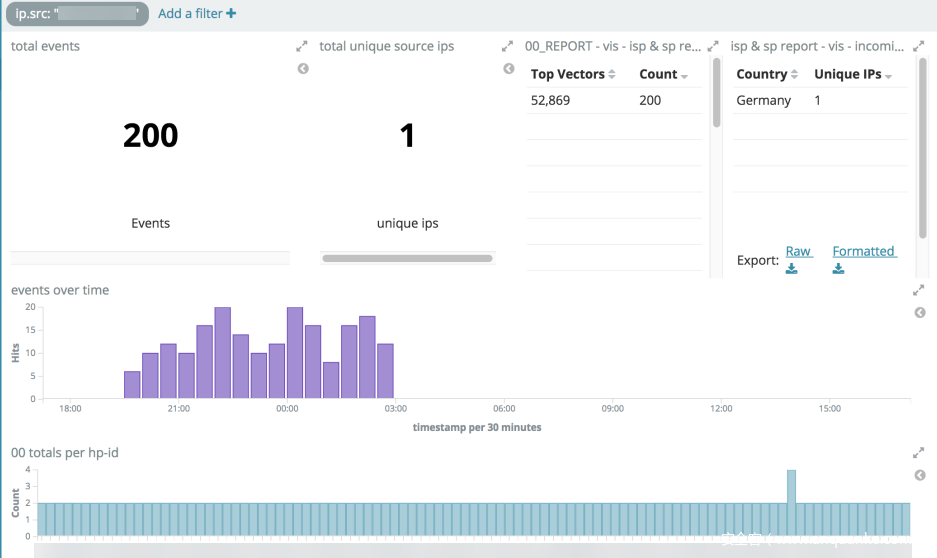Click the download icon under Raw export

[x=791, y=269]
